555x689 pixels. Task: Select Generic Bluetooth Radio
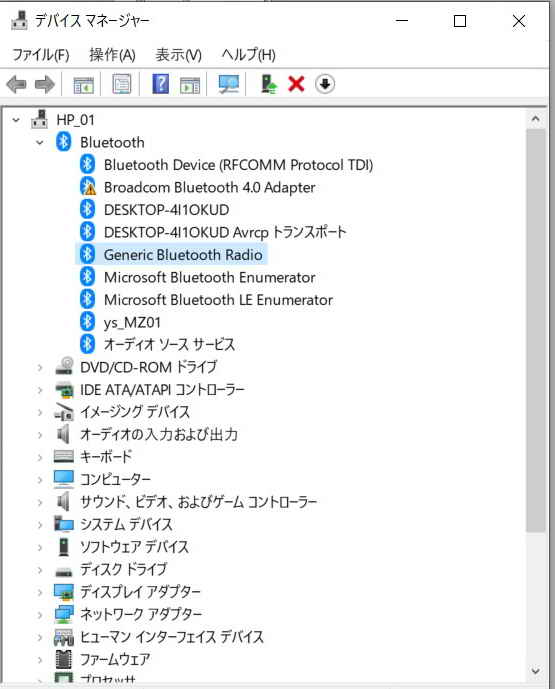(183, 255)
